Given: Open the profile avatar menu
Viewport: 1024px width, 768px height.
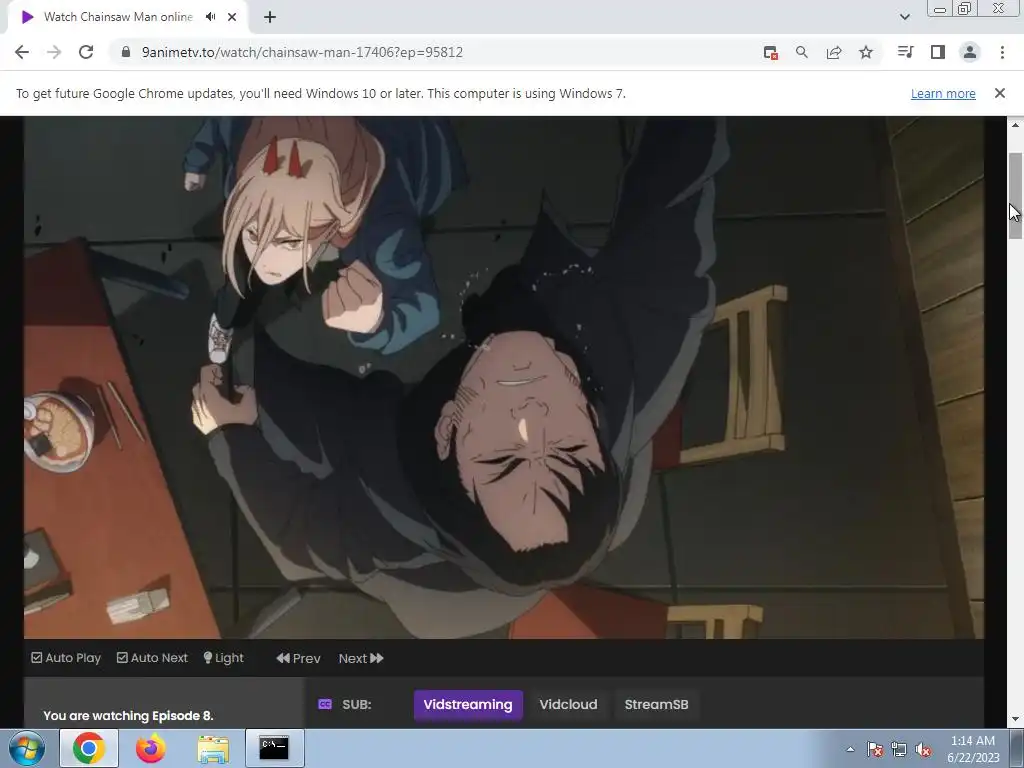Looking at the screenshot, I should (x=970, y=52).
